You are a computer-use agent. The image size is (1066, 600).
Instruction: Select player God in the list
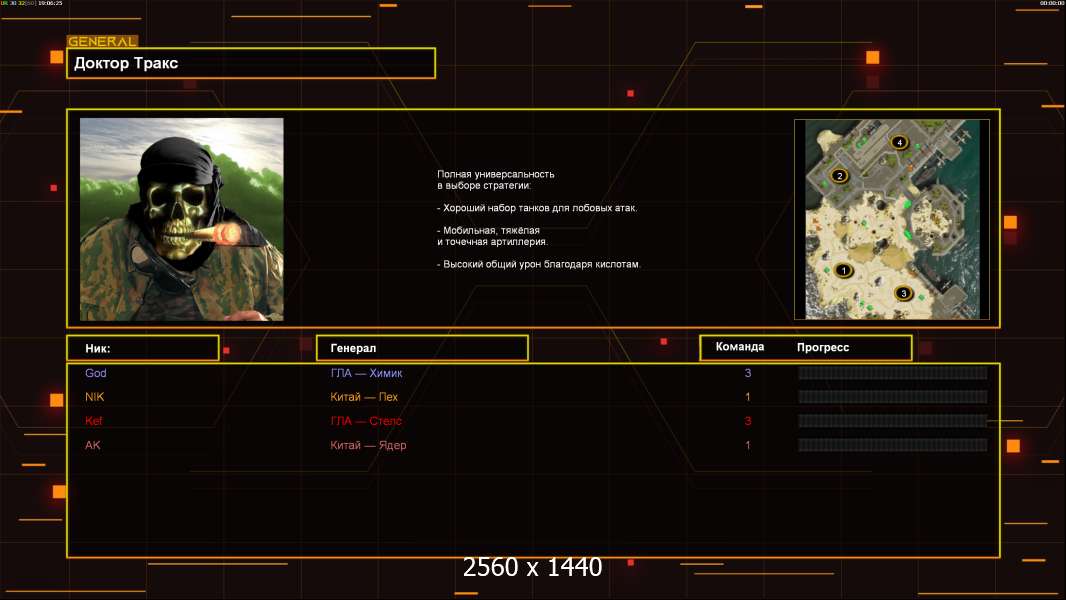coord(96,373)
